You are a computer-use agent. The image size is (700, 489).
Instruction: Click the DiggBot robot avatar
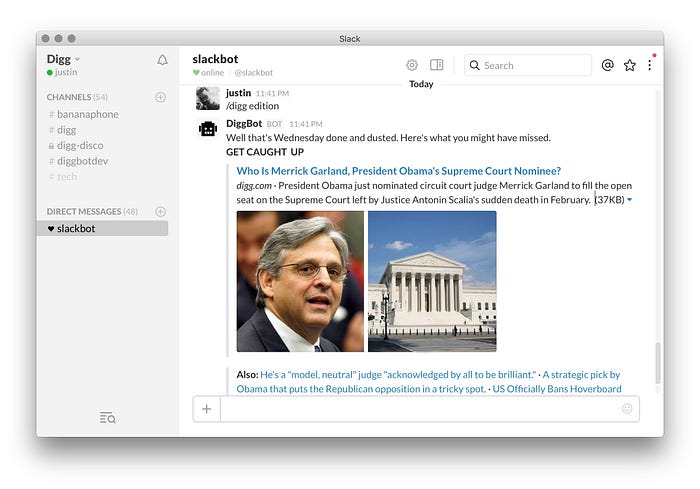(x=208, y=130)
